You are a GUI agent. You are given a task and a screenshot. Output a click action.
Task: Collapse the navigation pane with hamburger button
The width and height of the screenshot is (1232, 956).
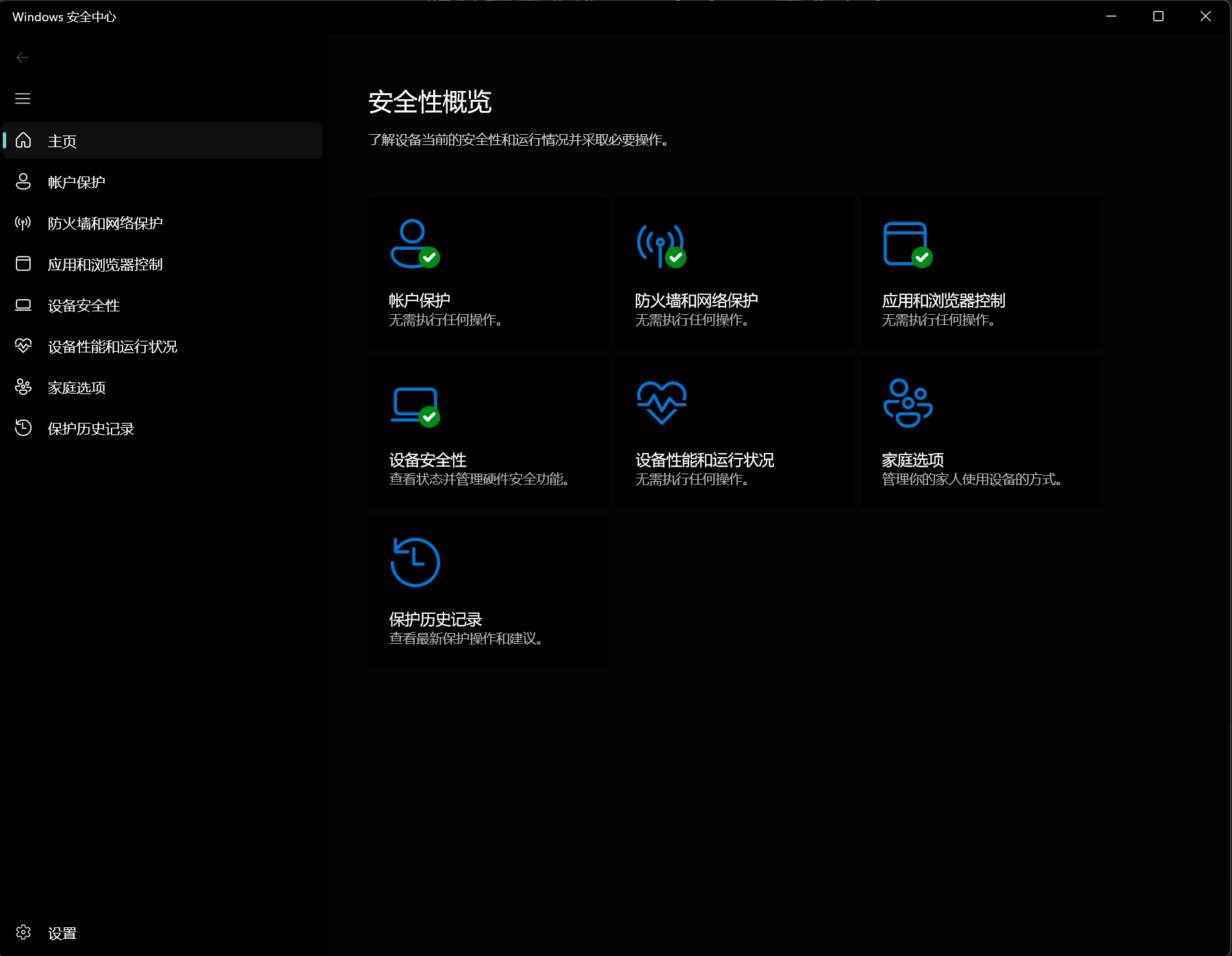pyautogui.click(x=23, y=99)
